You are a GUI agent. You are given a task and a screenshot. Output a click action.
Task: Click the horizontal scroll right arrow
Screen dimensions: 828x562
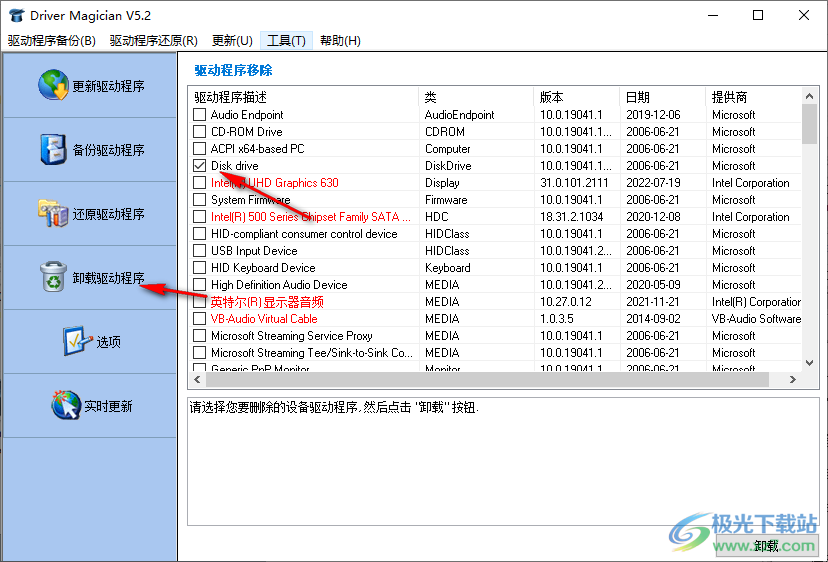pyautogui.click(x=792, y=379)
